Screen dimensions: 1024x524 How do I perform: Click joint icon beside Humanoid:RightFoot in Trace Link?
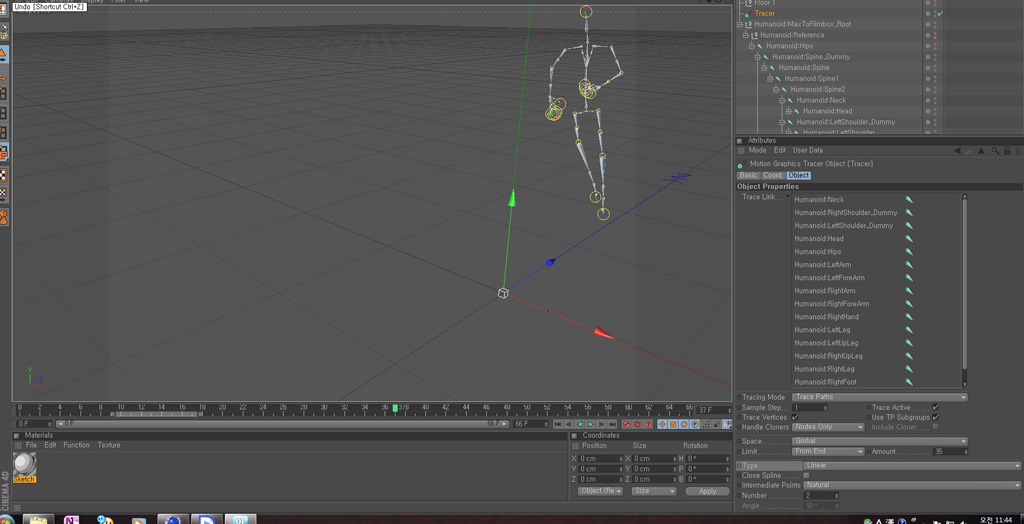(908, 382)
